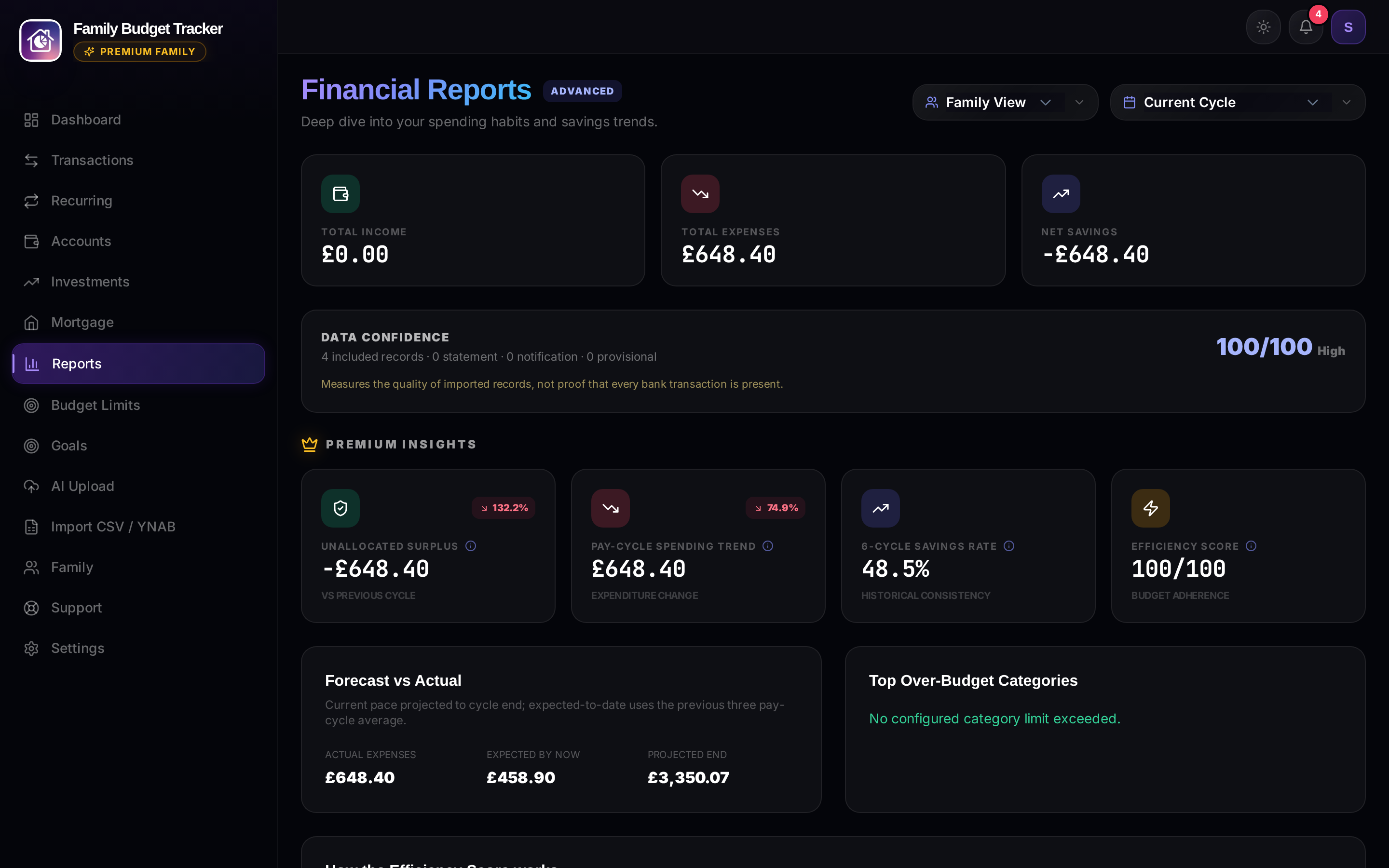
Task: Click the PREMIUM FAMILY badge
Action: tap(139, 52)
